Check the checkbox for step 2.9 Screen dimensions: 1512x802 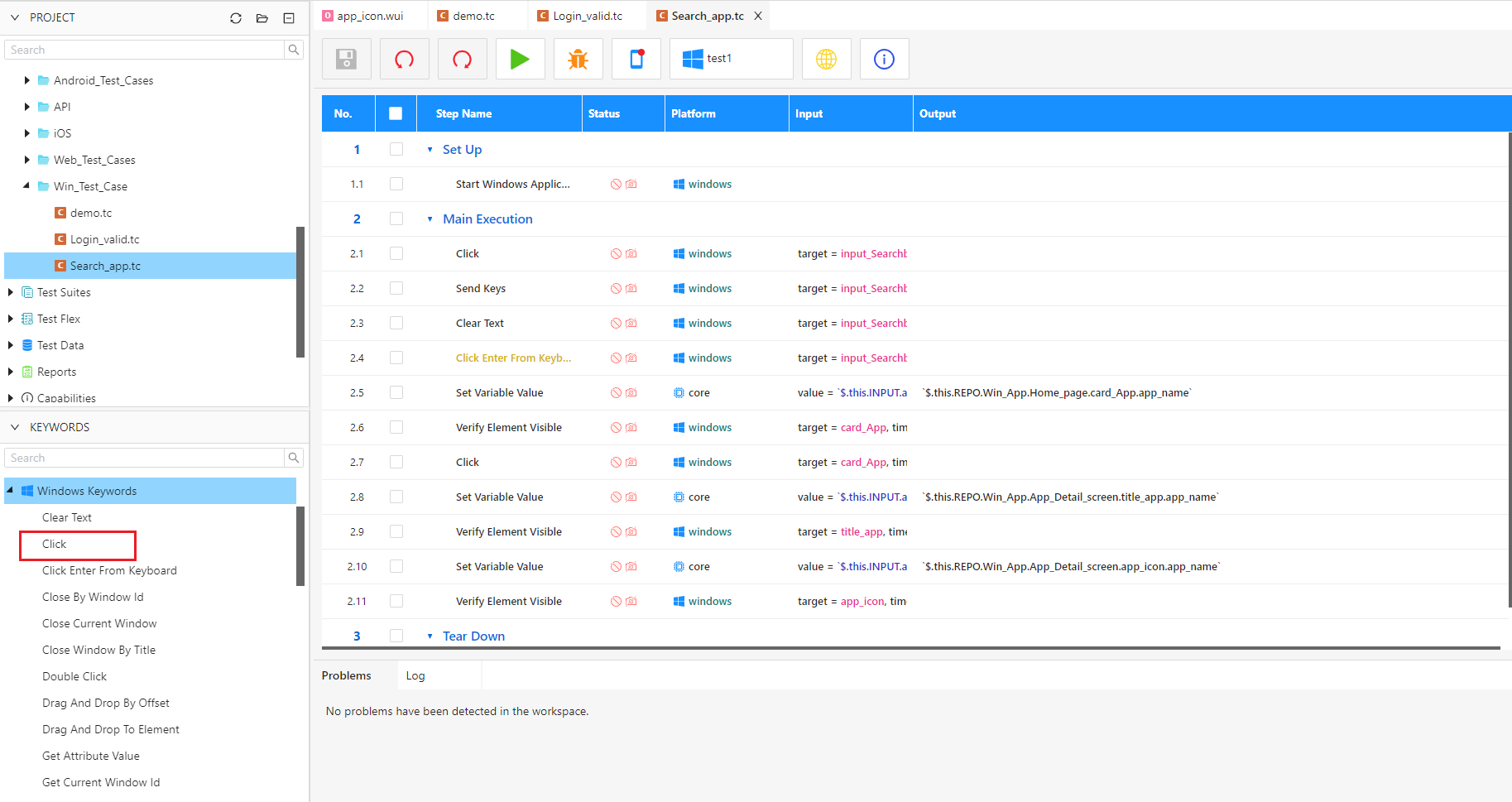point(396,531)
